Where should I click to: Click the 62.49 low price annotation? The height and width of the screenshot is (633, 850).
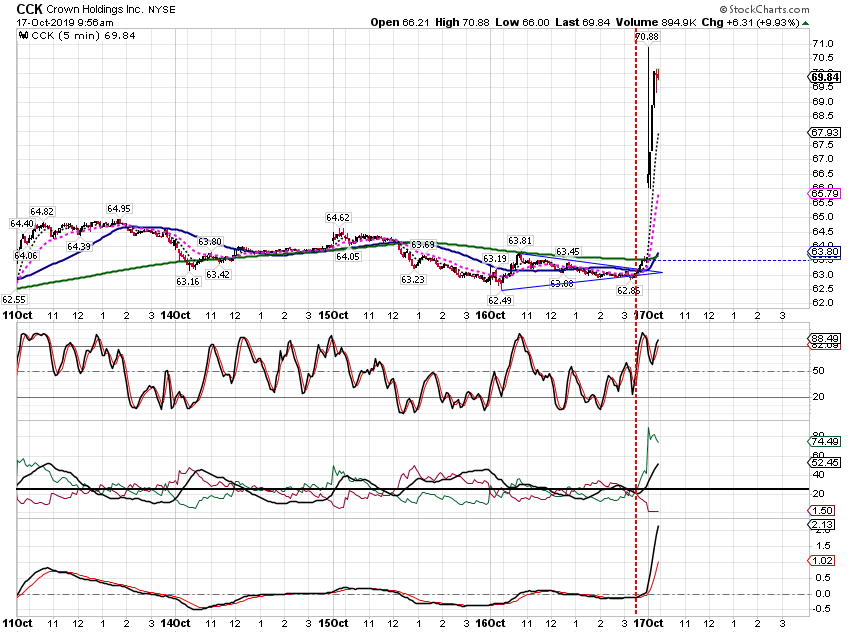pos(499,300)
